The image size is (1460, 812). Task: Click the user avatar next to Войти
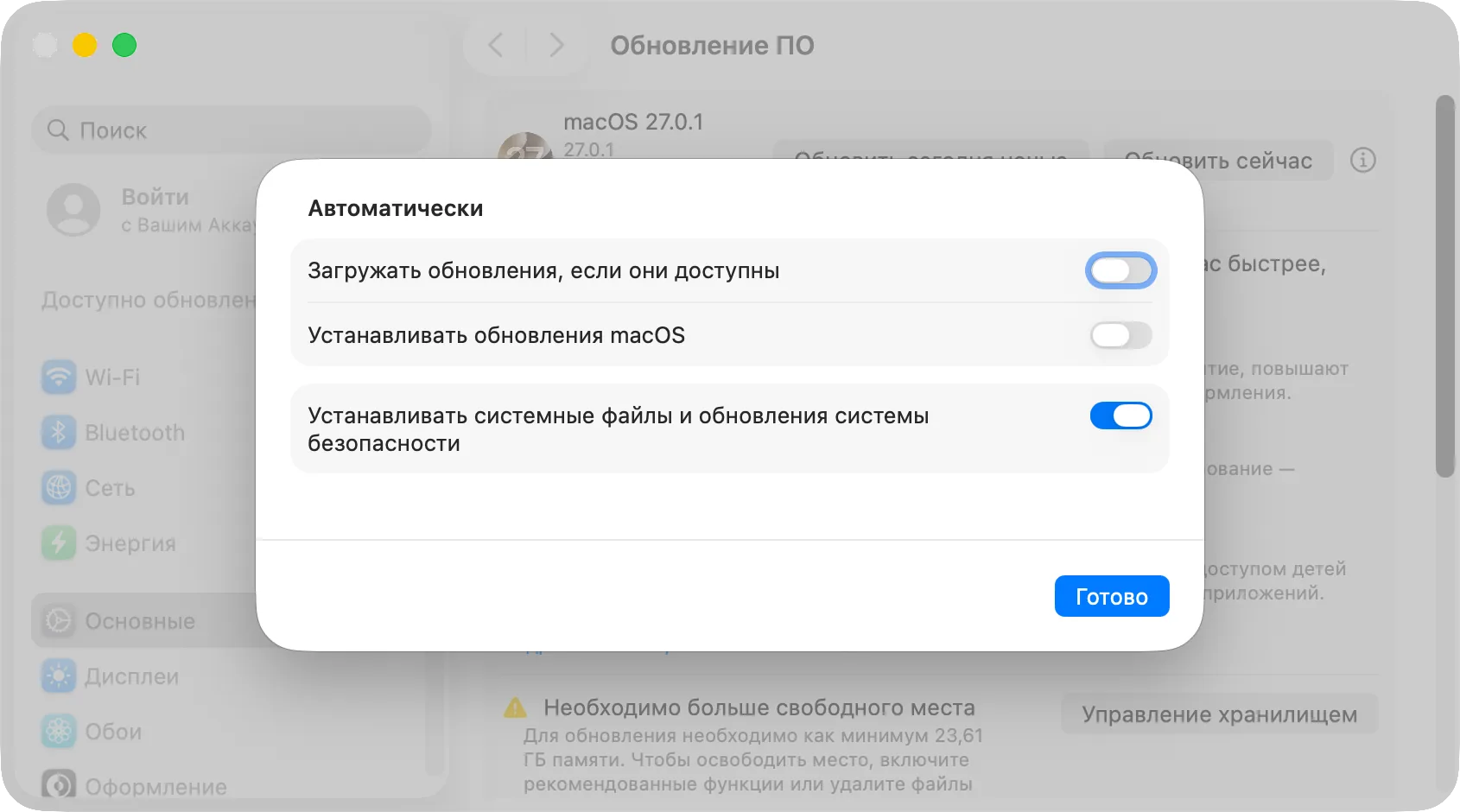tap(73, 209)
